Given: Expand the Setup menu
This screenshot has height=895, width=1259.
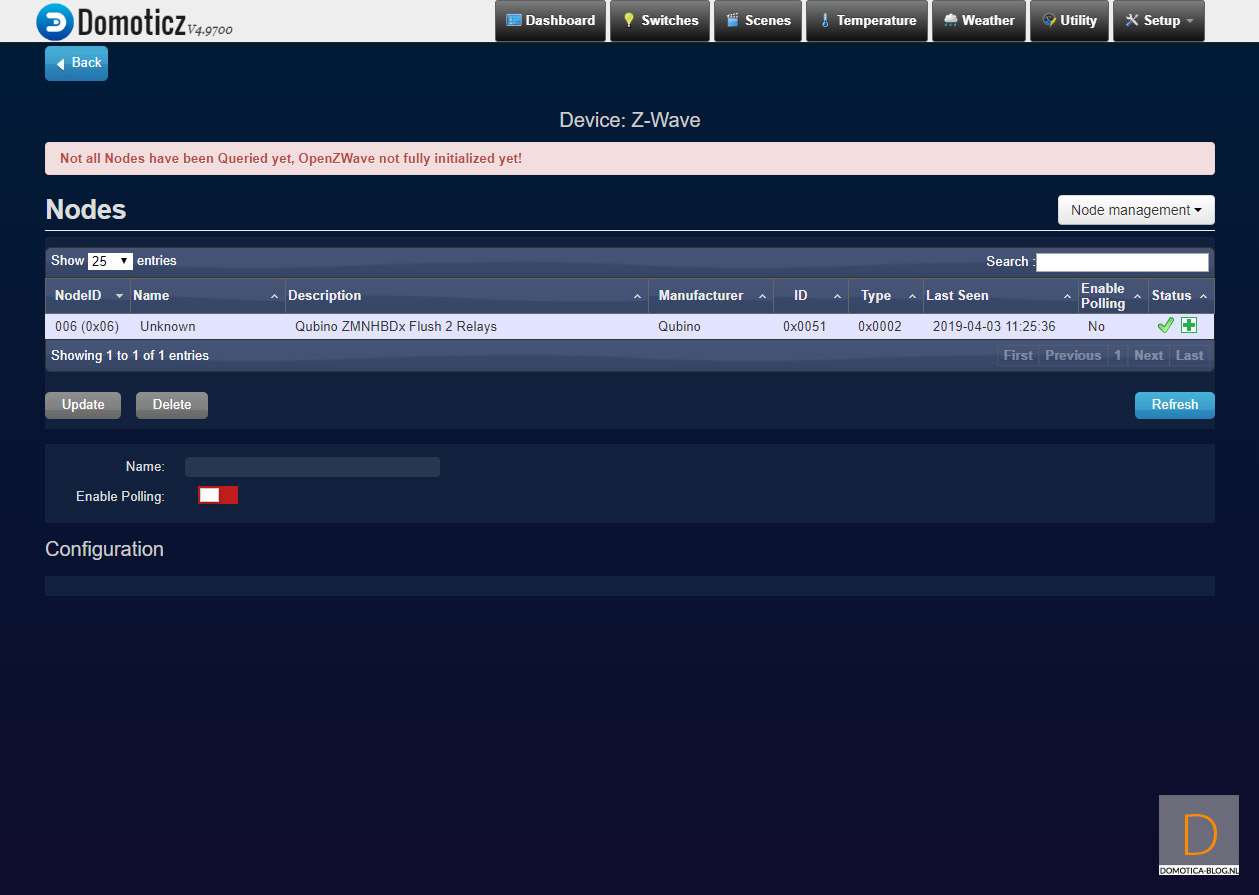Looking at the screenshot, I should pyautogui.click(x=1159, y=21).
